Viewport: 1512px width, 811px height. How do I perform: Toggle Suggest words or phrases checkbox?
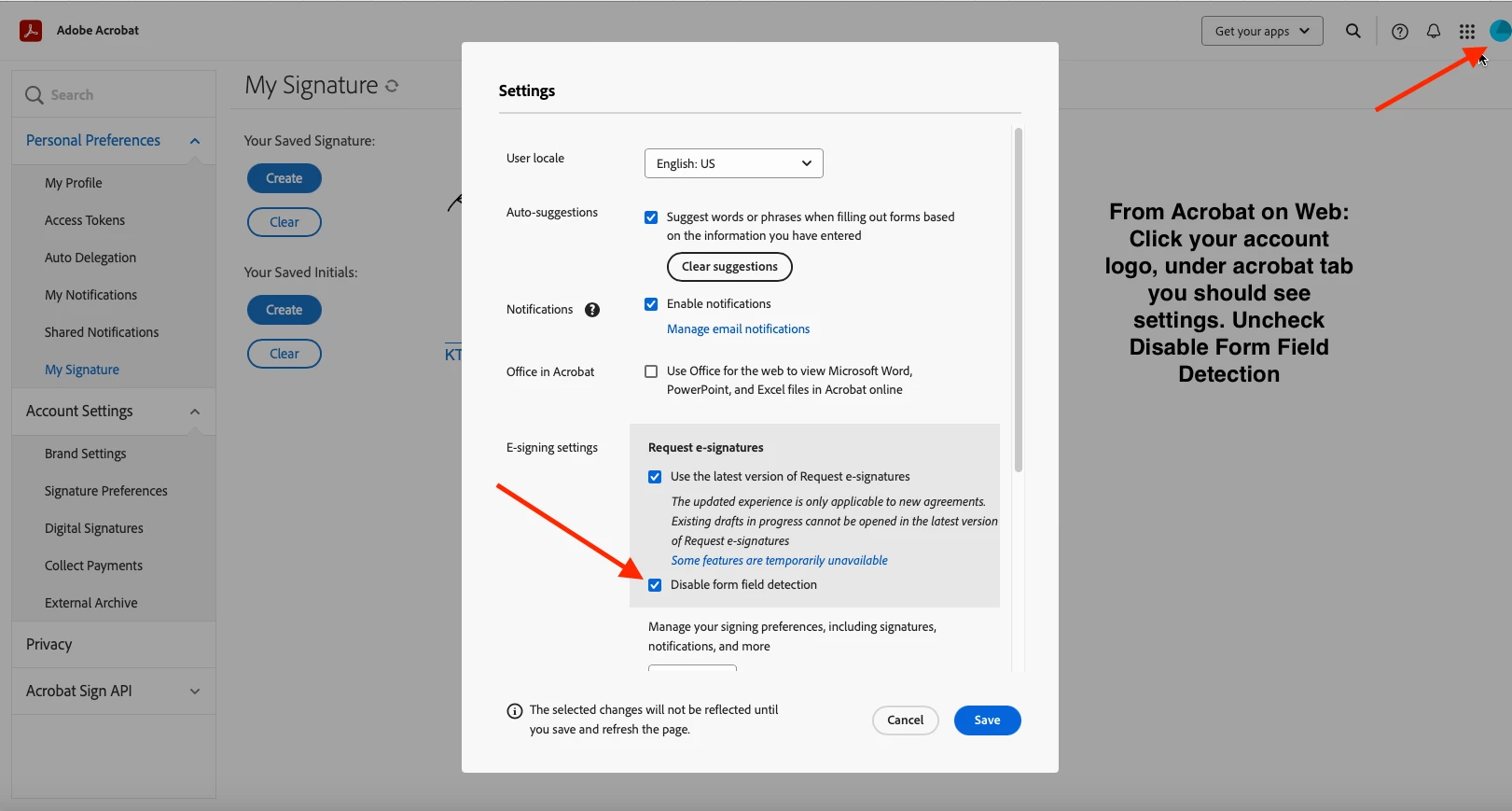click(x=651, y=217)
